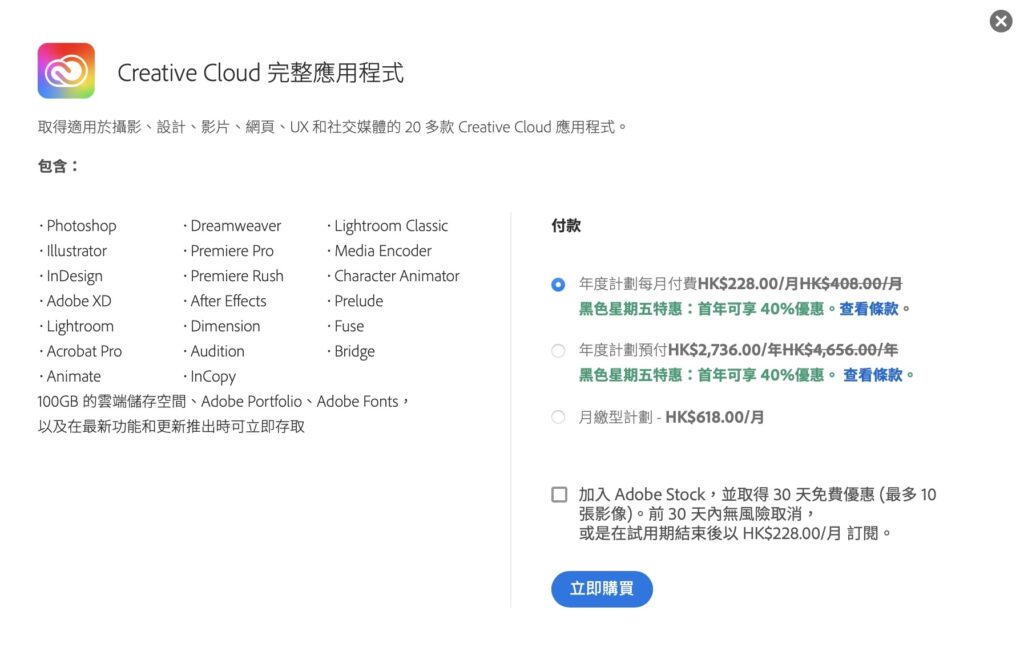Viewport: 1024px width, 656px height.
Task: Click the 付款 payment heading
Action: coord(566,226)
